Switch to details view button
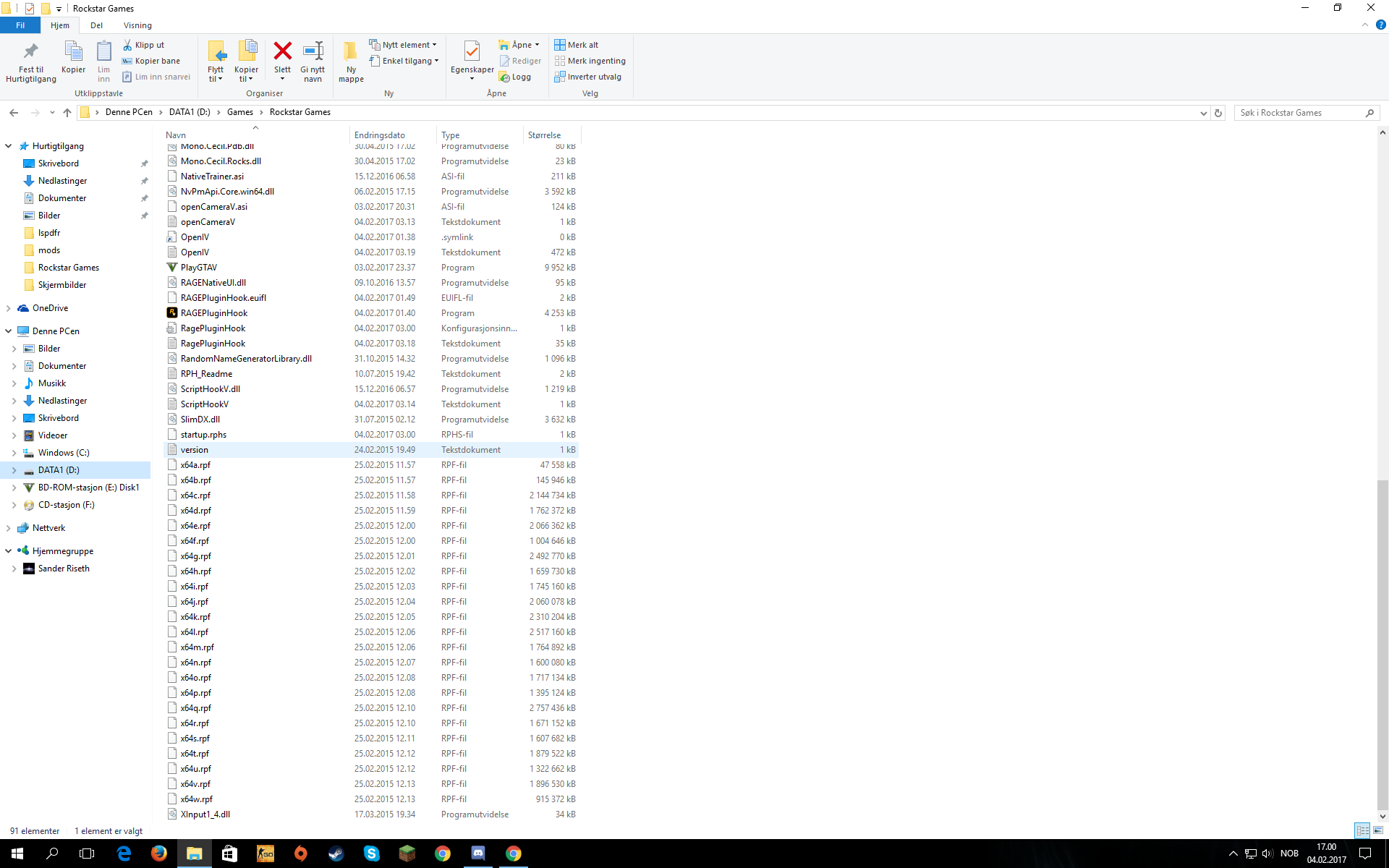This screenshot has height=868, width=1389. (1362, 830)
